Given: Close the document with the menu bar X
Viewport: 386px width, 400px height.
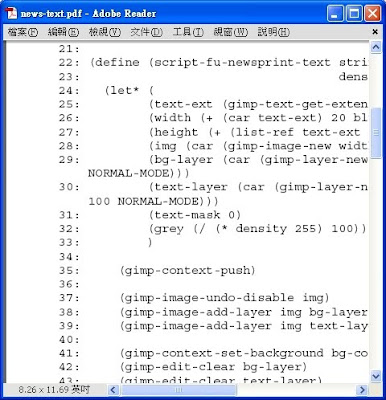Looking at the screenshot, I should [375, 32].
